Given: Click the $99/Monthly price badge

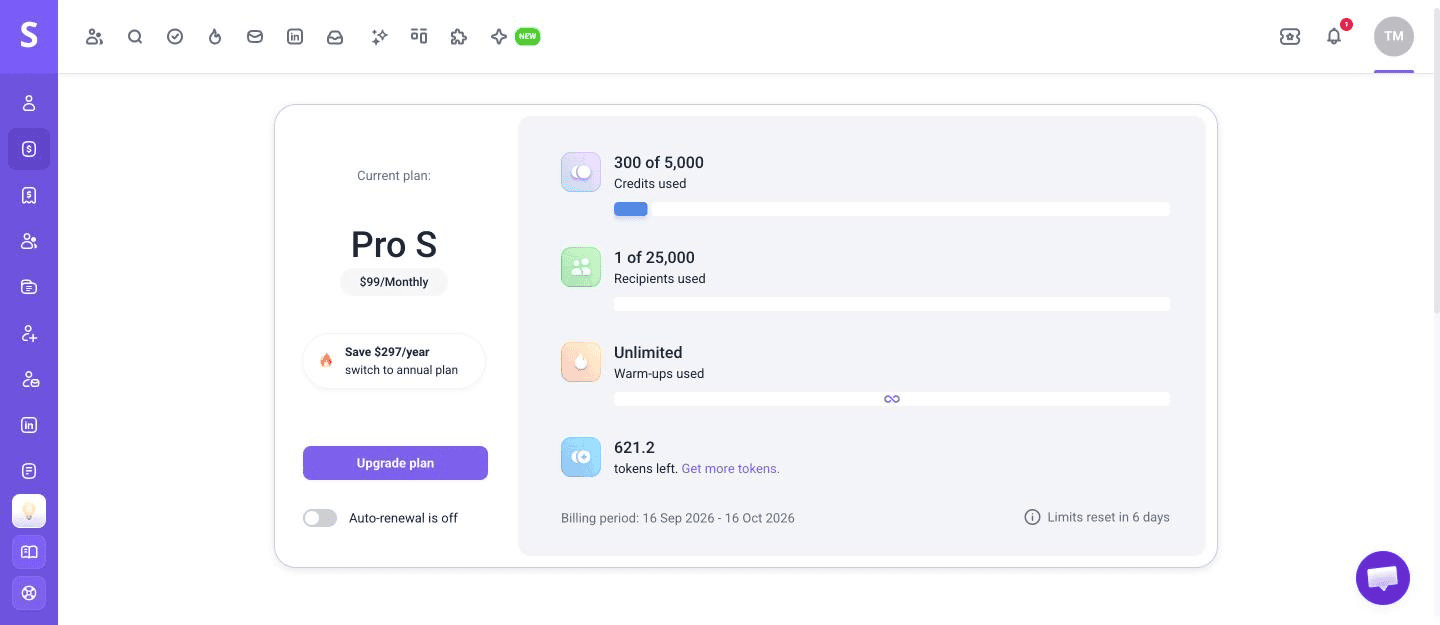Looking at the screenshot, I should coord(394,282).
